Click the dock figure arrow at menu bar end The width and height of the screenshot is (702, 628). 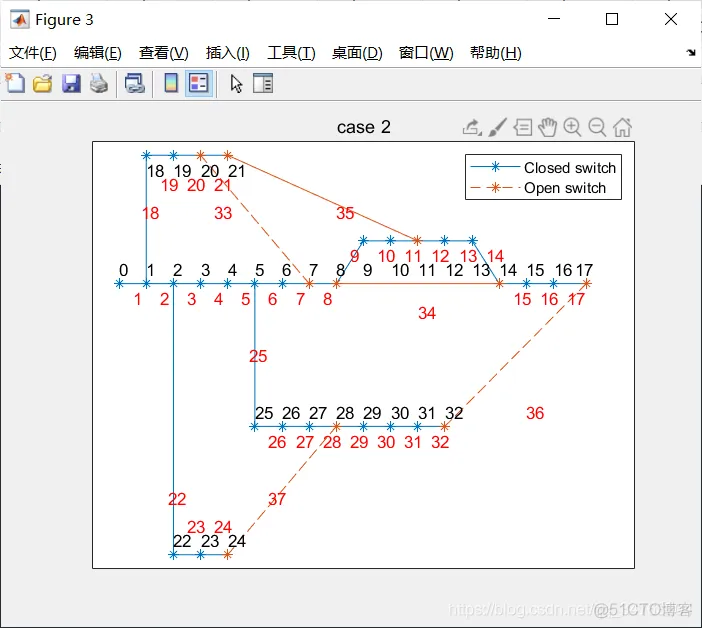691,53
